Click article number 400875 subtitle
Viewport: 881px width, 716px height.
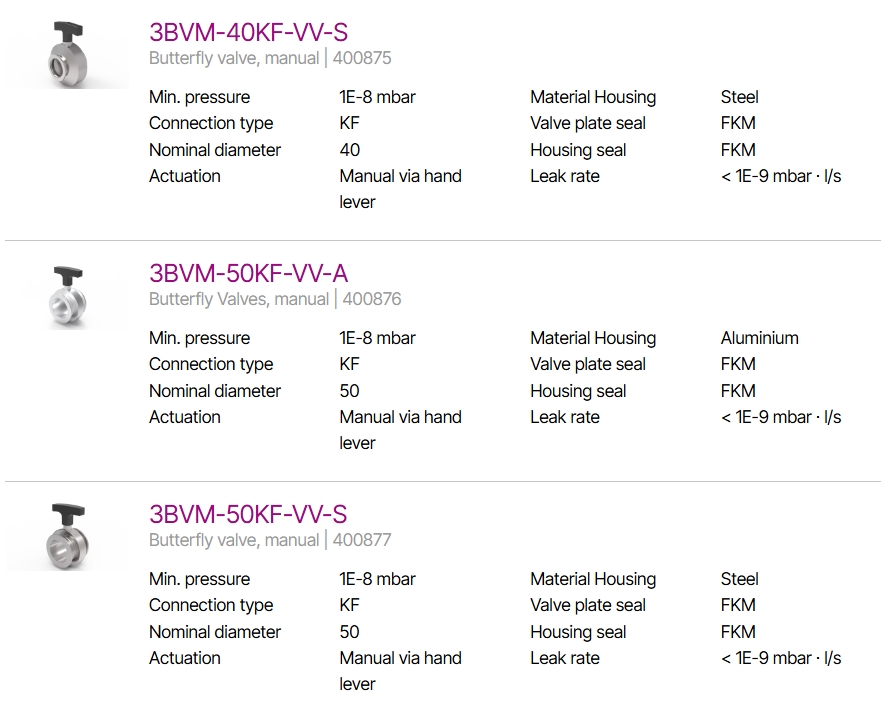[270, 58]
